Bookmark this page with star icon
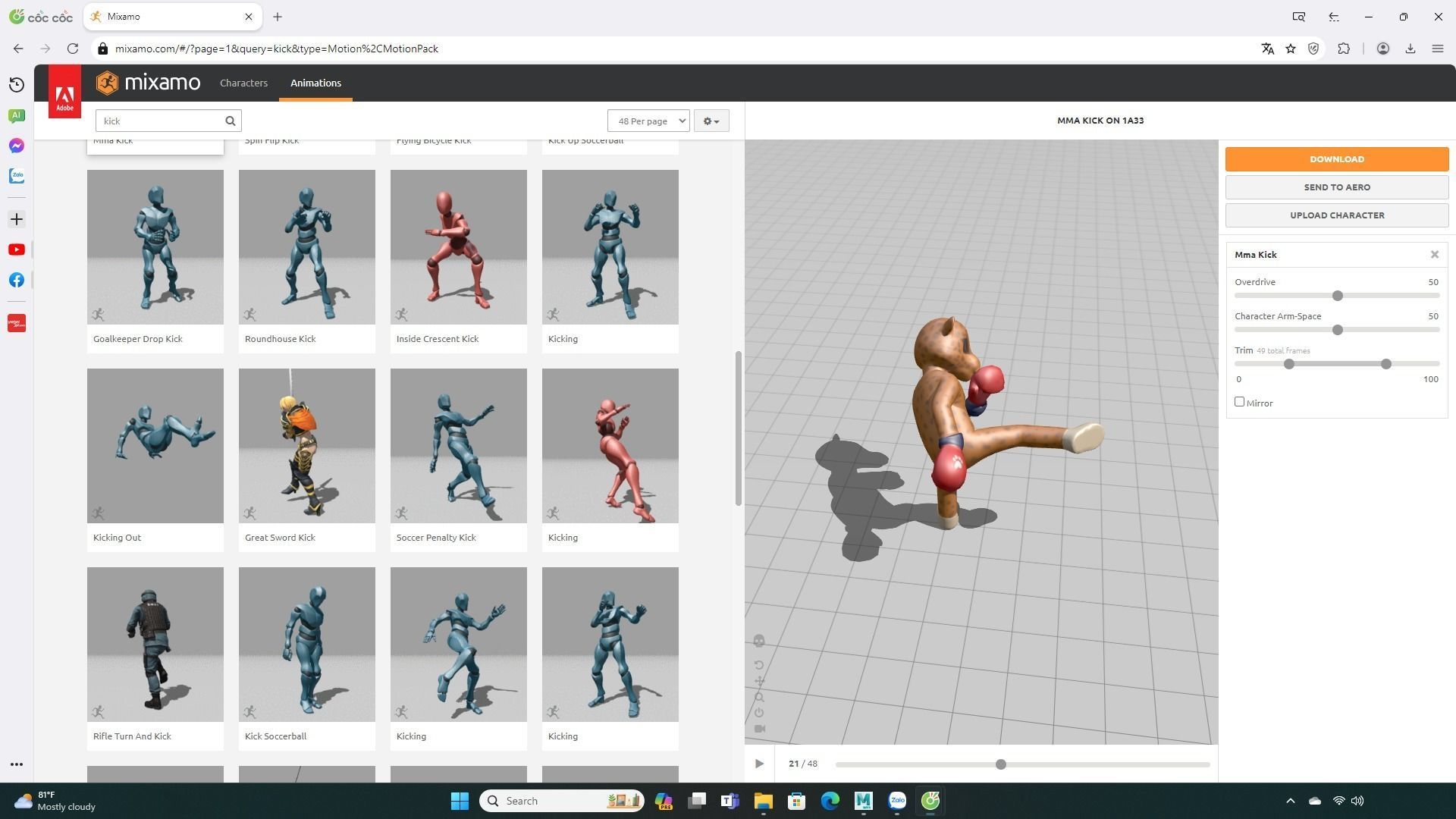1456x819 pixels. (1291, 49)
